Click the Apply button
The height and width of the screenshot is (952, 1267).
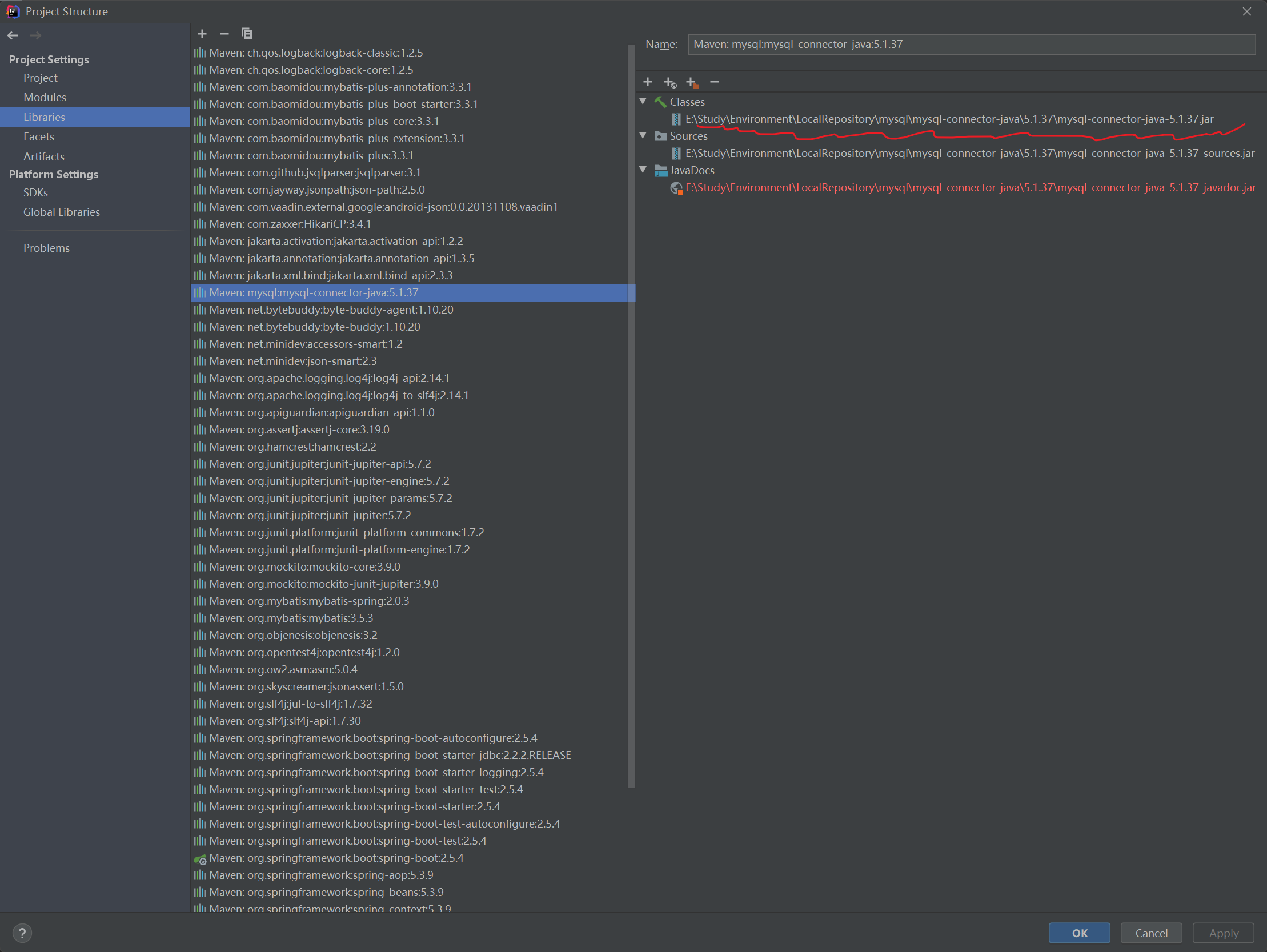coord(1224,933)
